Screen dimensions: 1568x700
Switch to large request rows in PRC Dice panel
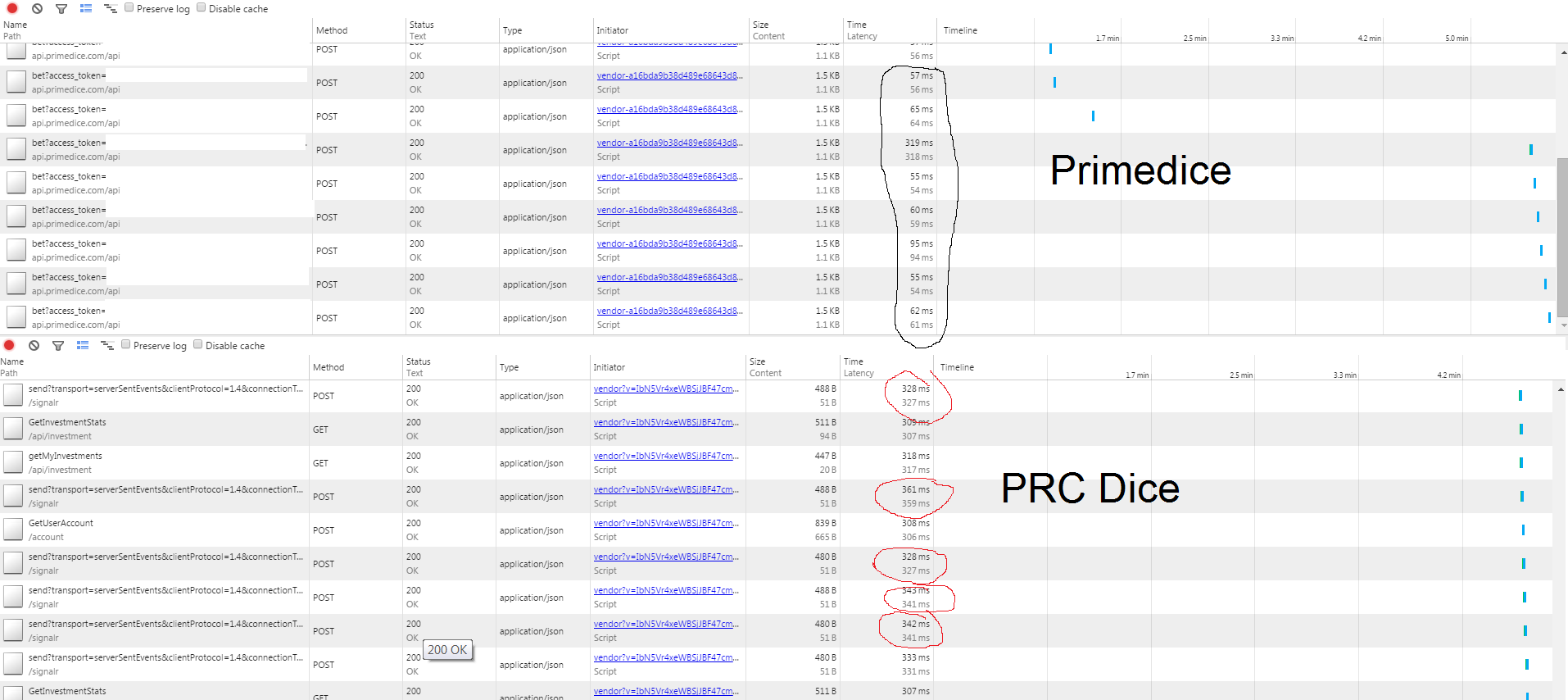coord(83,345)
